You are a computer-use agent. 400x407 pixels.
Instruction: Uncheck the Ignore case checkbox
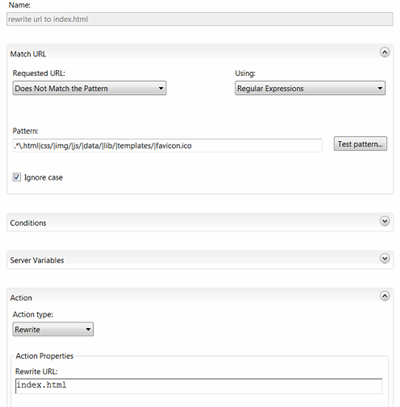click(17, 177)
